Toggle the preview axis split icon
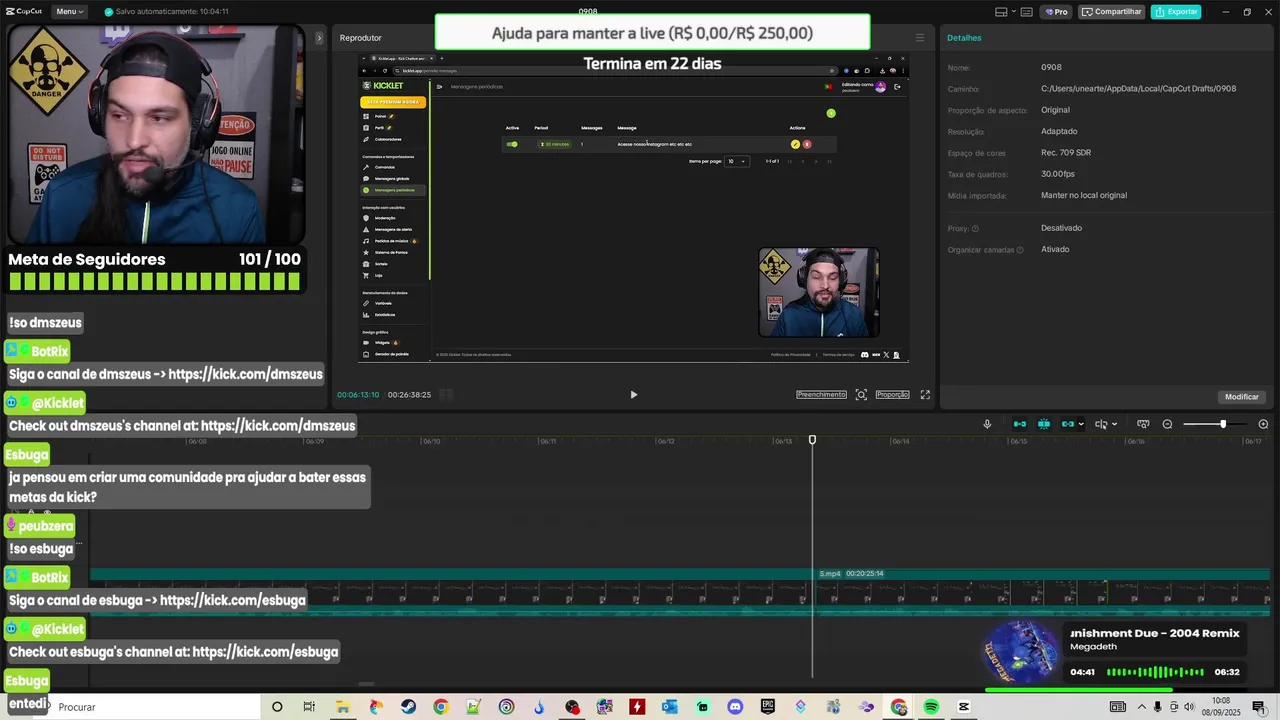The width and height of the screenshot is (1280, 720). coord(1101,424)
